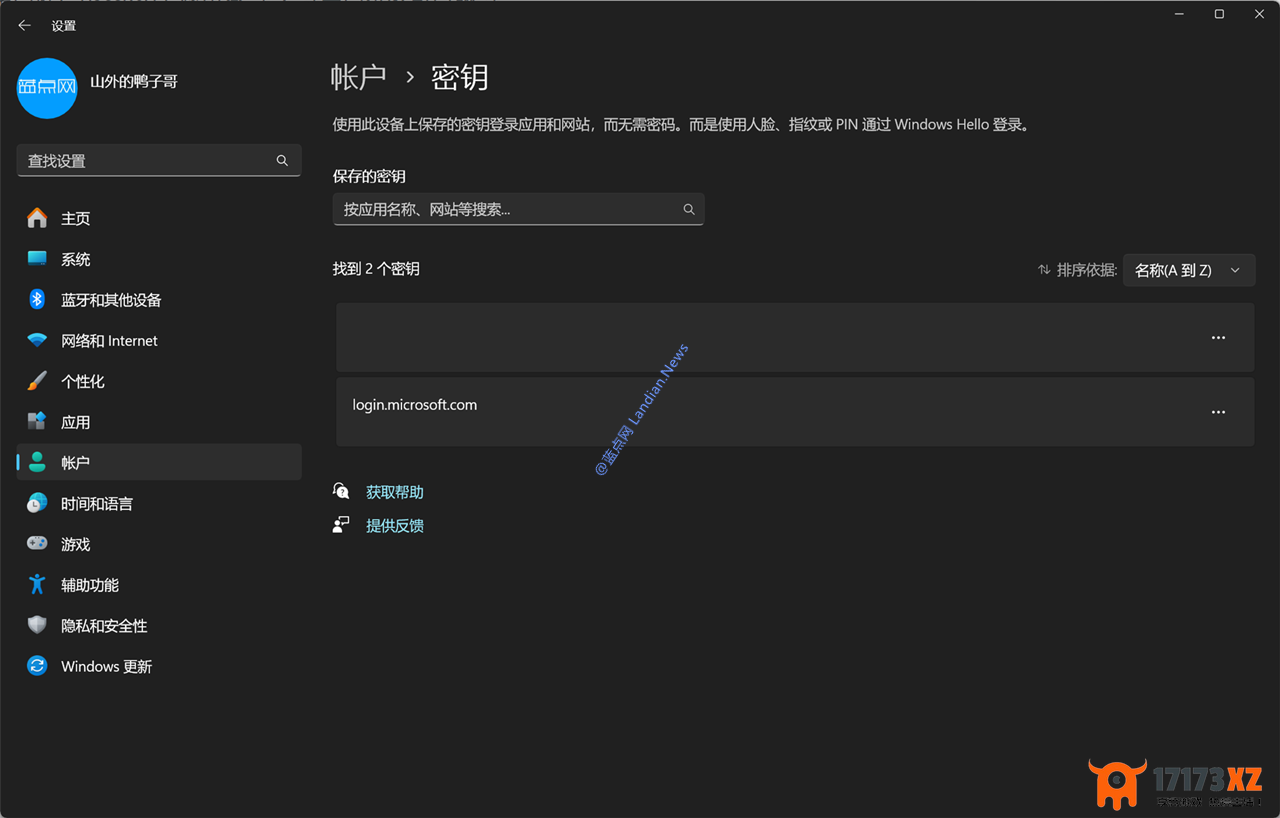Select 隐私和安全性 in the sidebar
Screen dimensions: 1280x818
pyautogui.click(x=159, y=626)
